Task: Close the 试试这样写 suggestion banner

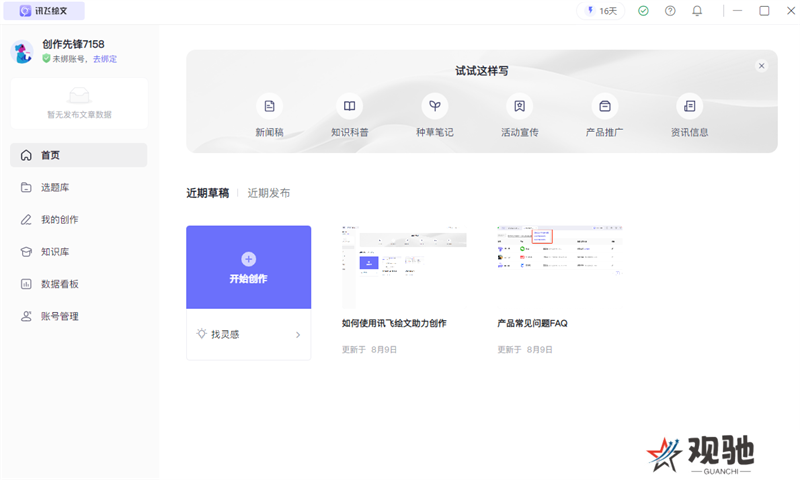Action: coord(761,66)
